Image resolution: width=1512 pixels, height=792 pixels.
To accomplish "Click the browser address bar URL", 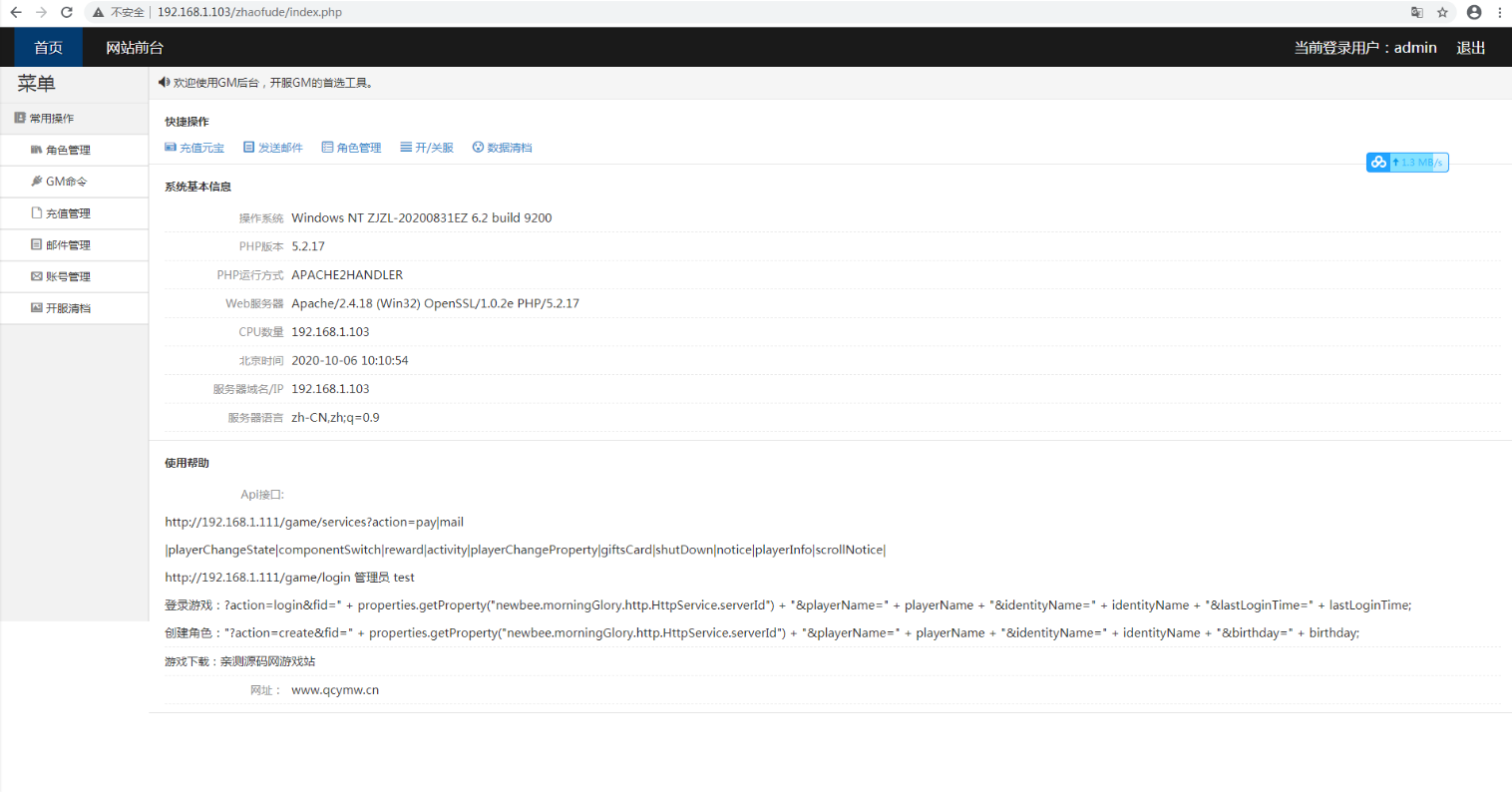I will (x=249, y=12).
